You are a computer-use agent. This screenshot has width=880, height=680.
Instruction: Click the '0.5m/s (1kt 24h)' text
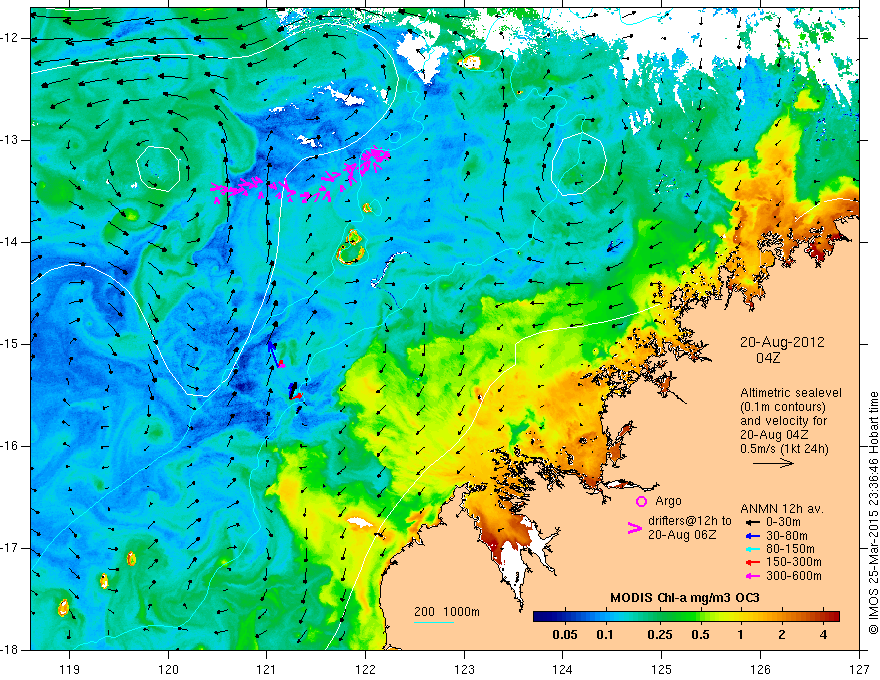(x=784, y=449)
